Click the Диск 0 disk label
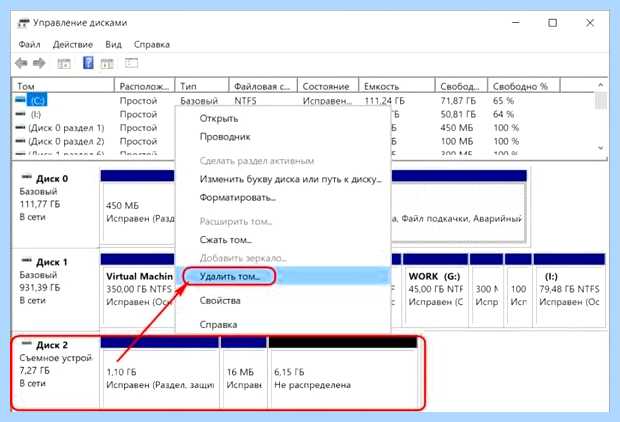 (x=52, y=179)
